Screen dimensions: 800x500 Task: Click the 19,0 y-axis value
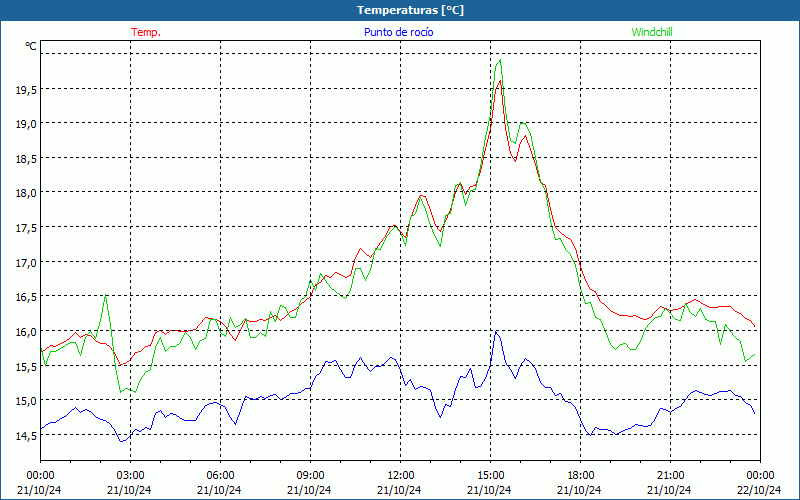26,124
